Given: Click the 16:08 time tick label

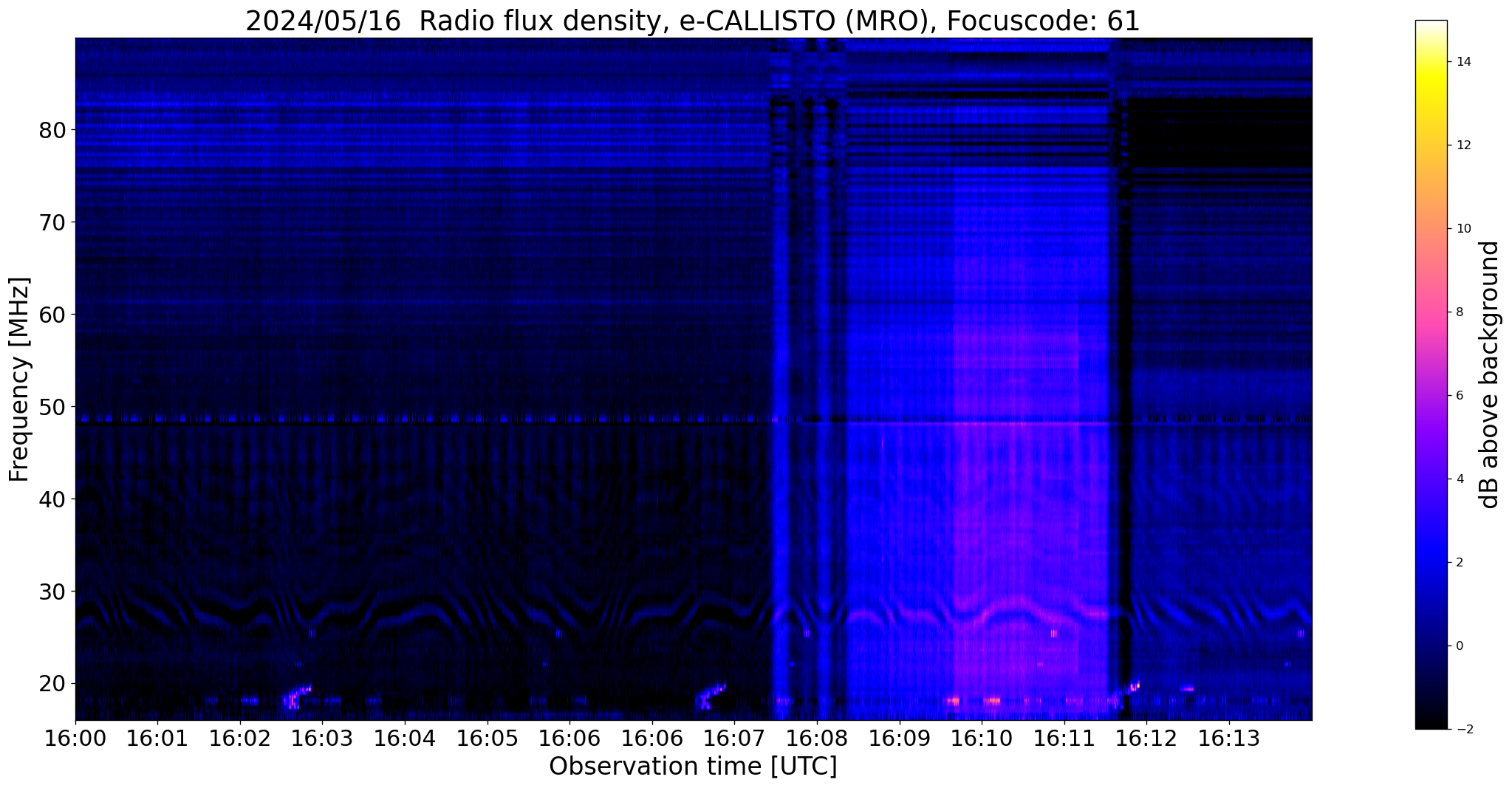Looking at the screenshot, I should 817,738.
